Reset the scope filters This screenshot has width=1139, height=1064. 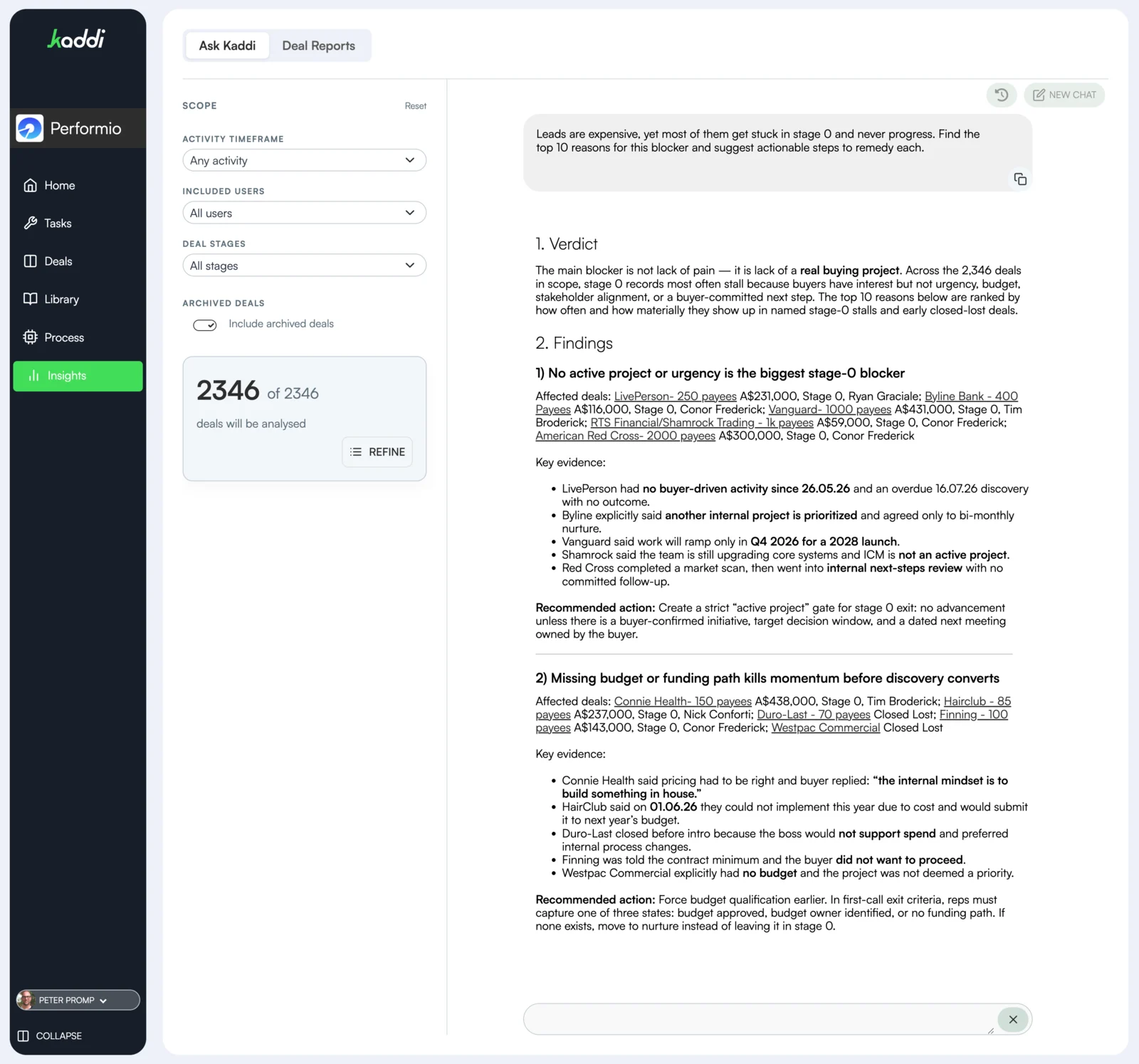pyautogui.click(x=416, y=106)
